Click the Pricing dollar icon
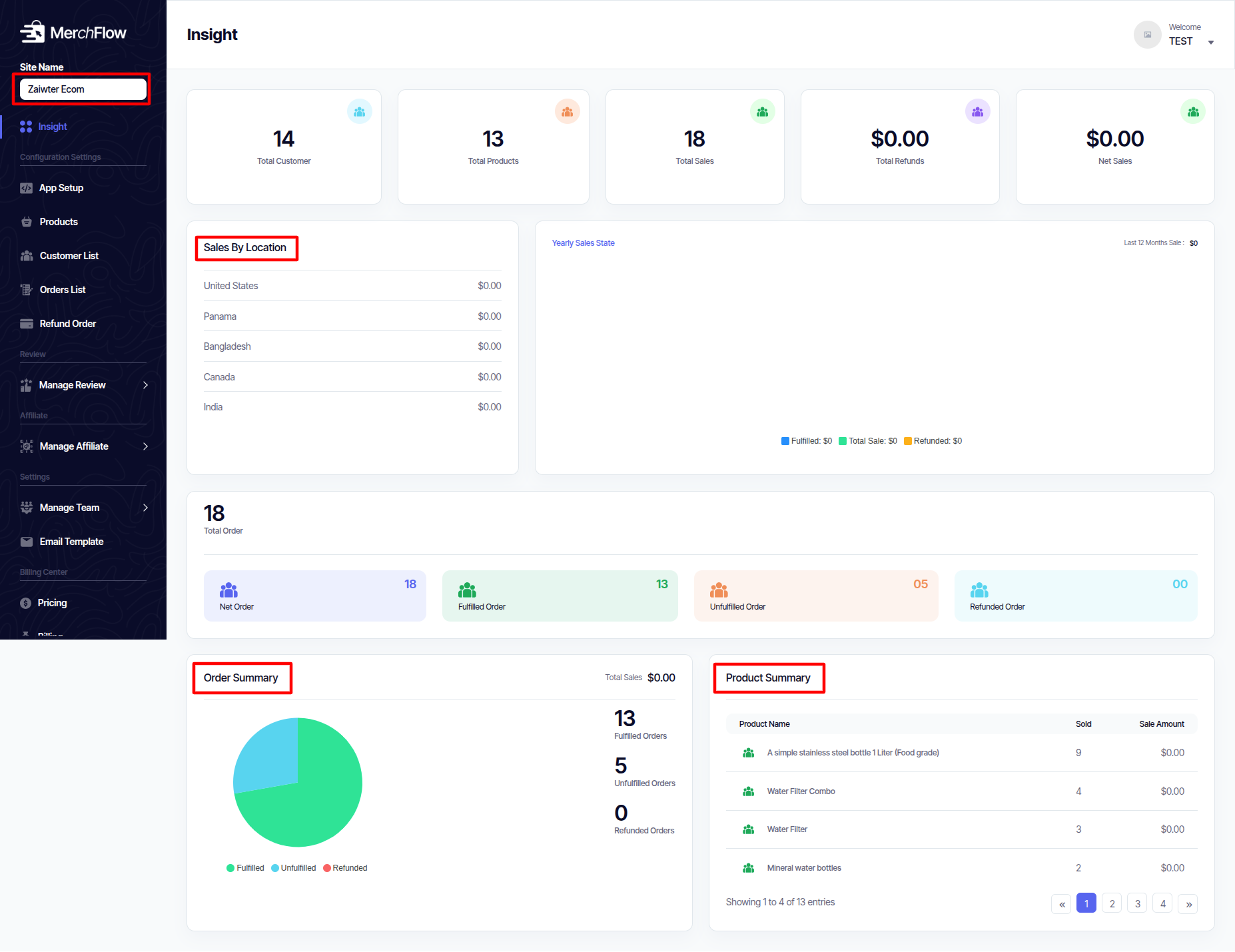 click(26, 603)
